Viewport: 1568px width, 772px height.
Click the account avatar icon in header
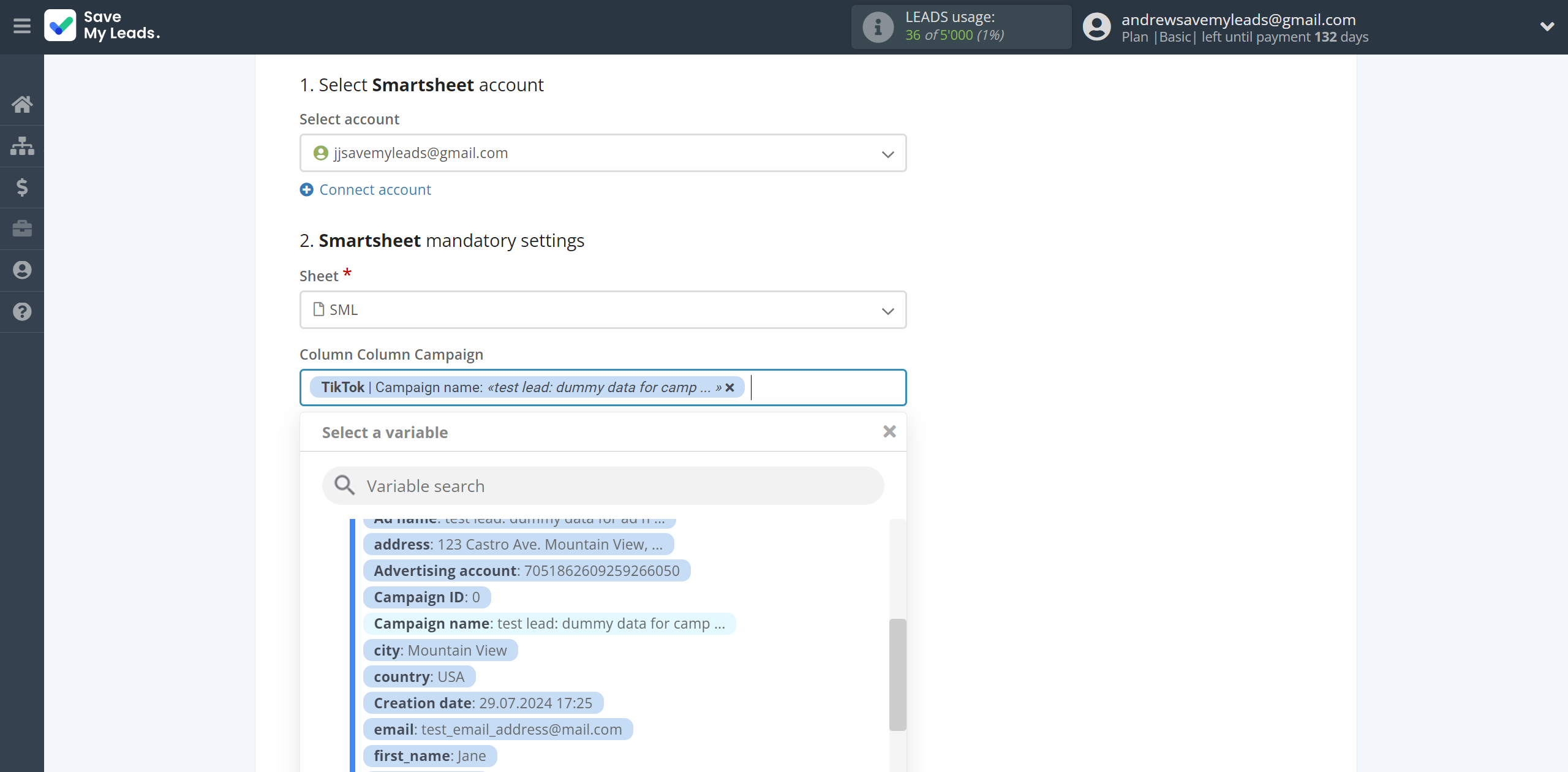[1096, 27]
